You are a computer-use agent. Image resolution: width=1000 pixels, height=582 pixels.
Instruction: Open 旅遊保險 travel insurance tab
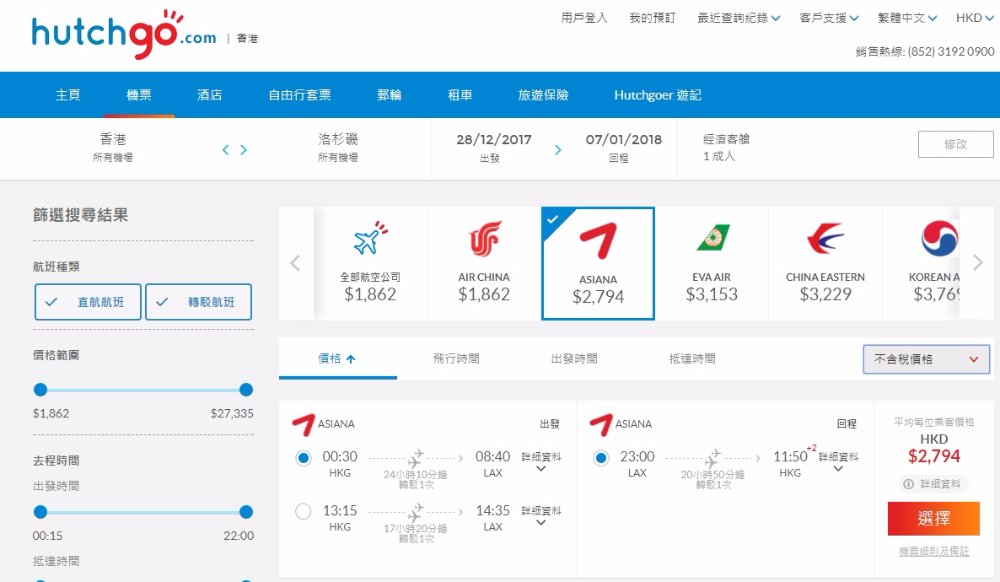click(x=543, y=95)
